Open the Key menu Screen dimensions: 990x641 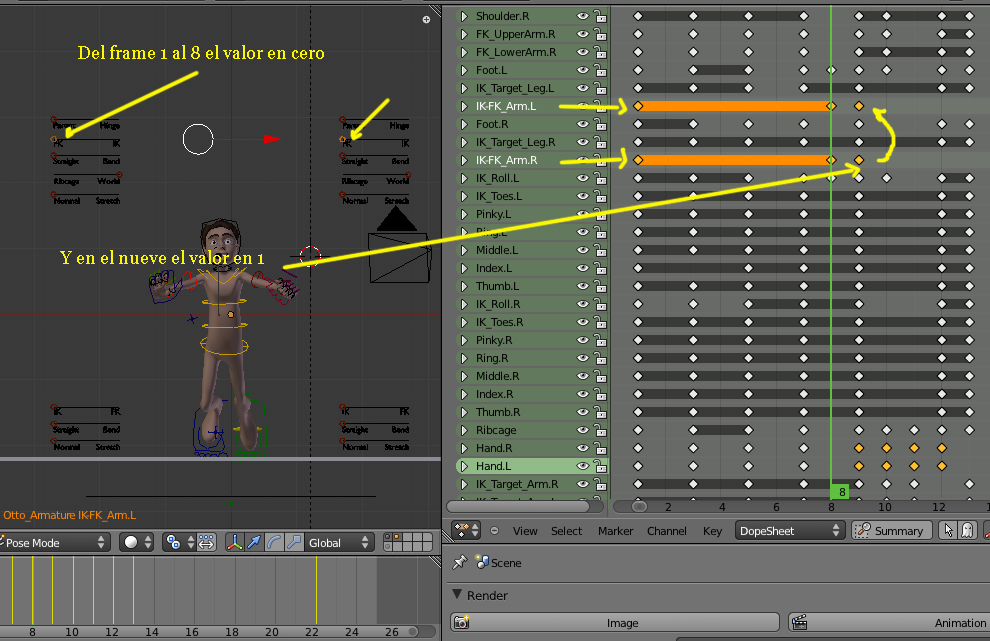[712, 530]
